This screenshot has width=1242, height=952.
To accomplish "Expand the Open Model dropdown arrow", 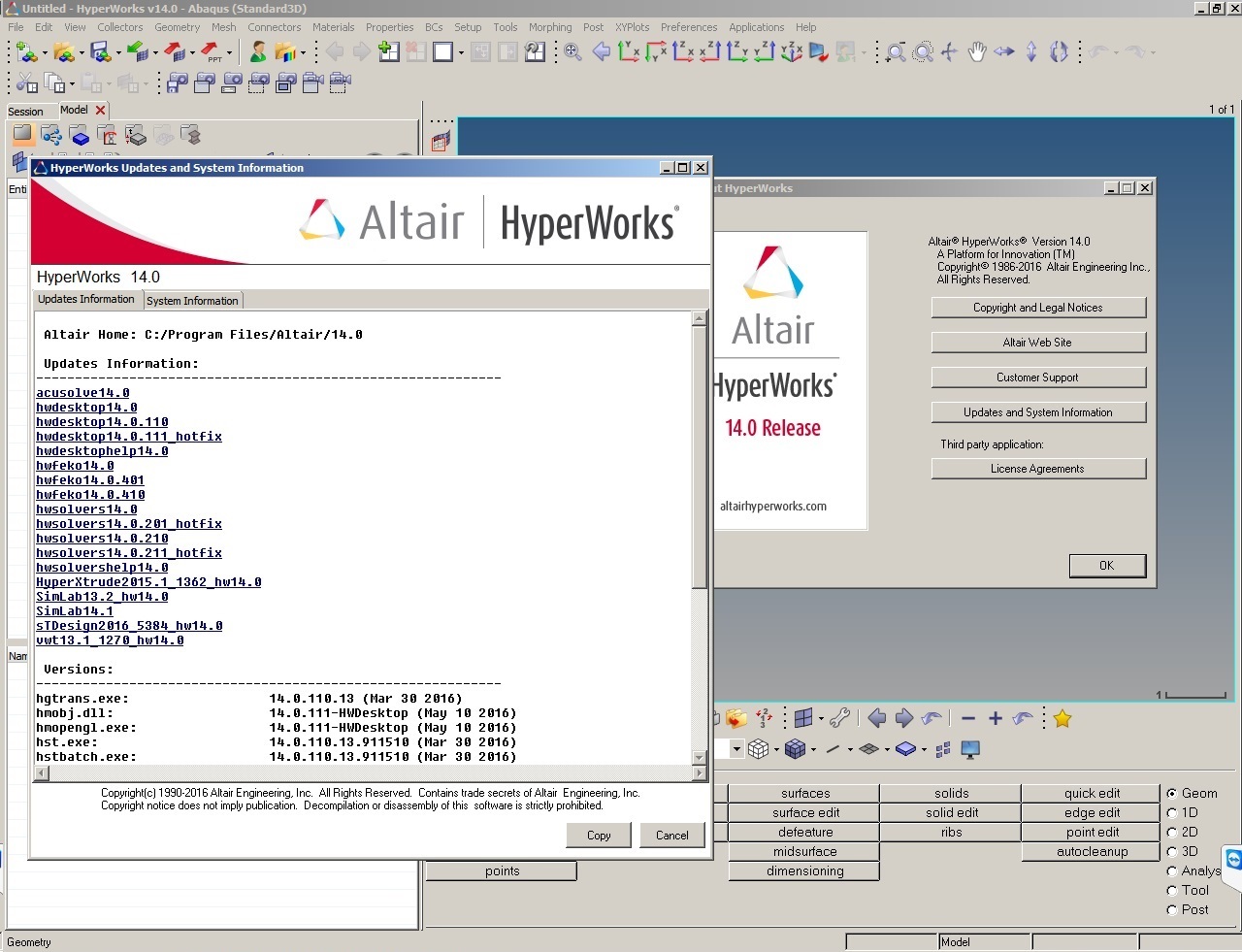I will click(82, 52).
